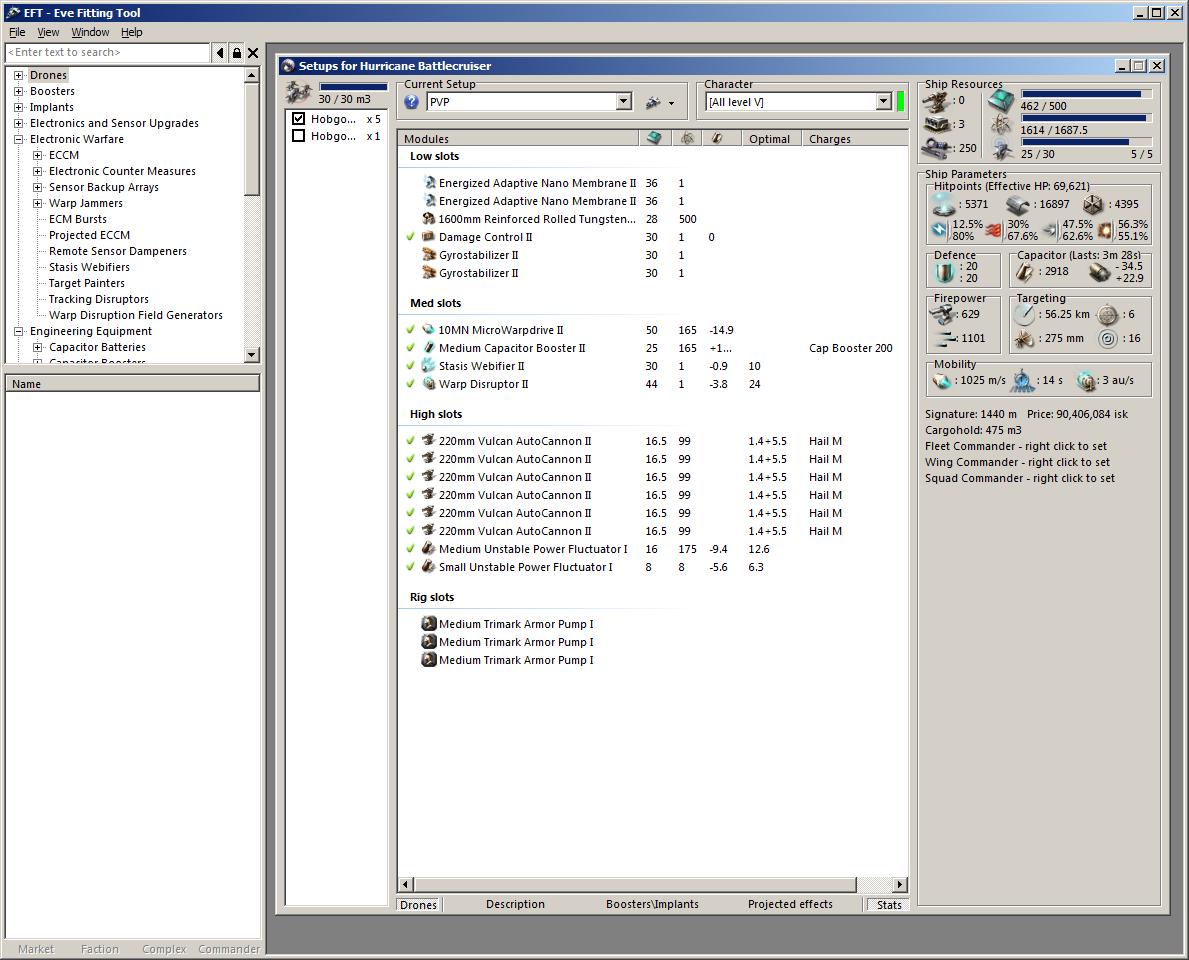Check the Hobgoblin x1 drone checkbox
Viewport: 1189px width, 960px height.
(298, 136)
